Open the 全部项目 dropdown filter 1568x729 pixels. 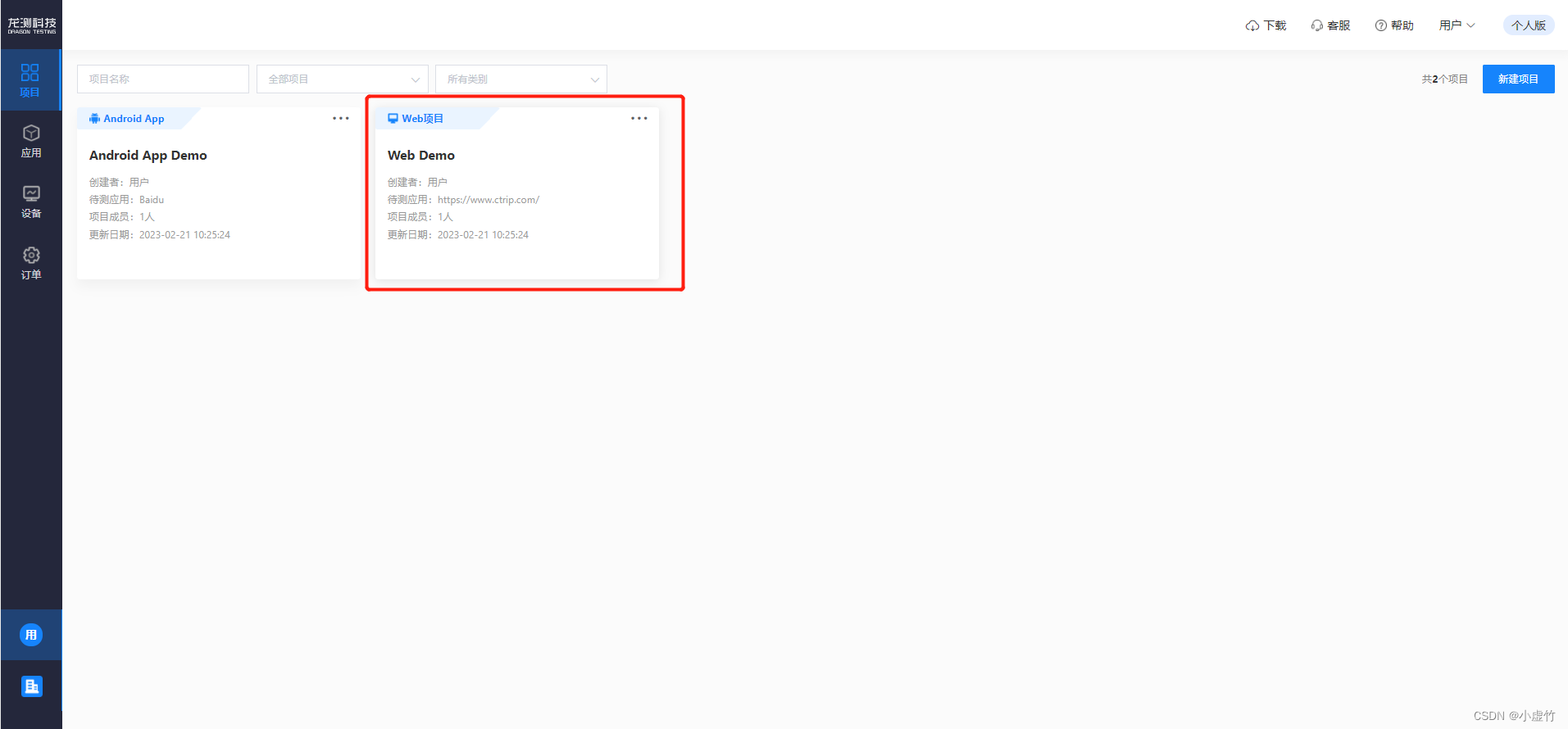[343, 79]
